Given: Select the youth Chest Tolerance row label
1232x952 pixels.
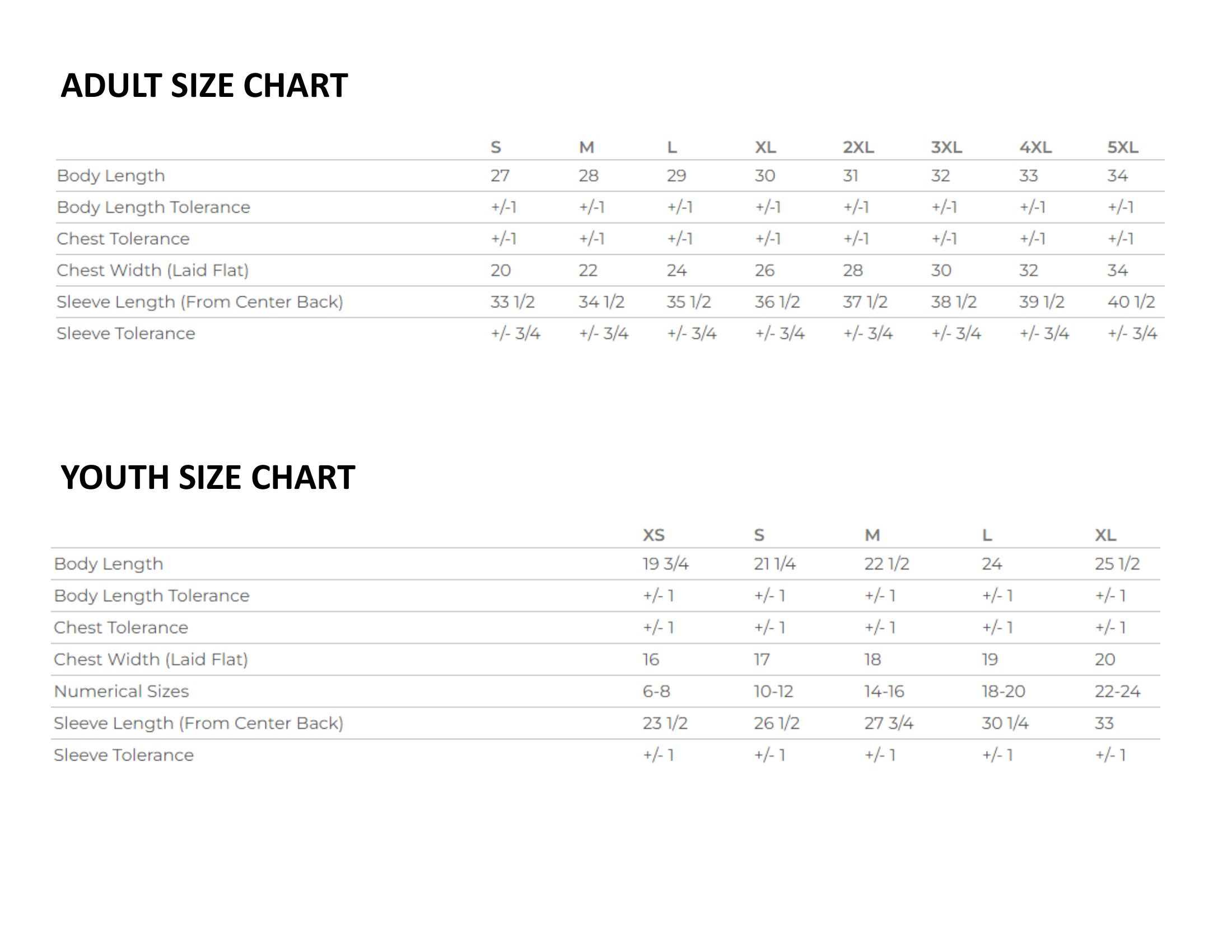Looking at the screenshot, I should (122, 628).
